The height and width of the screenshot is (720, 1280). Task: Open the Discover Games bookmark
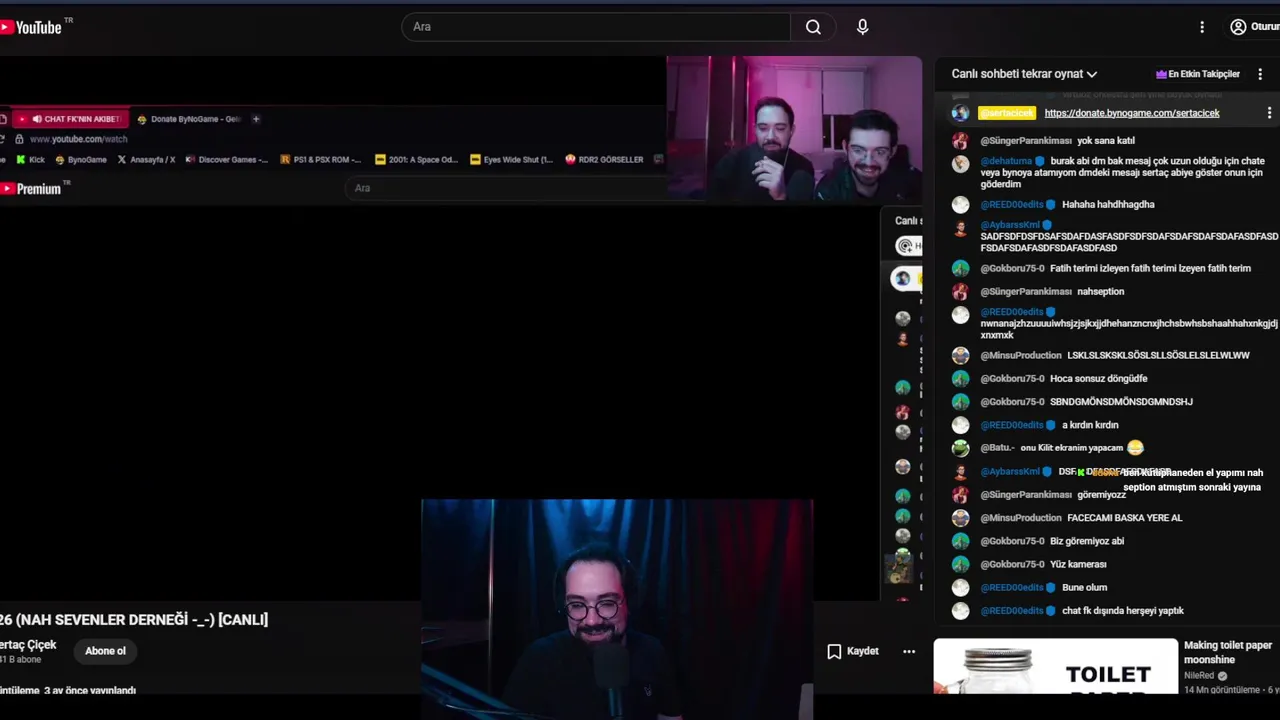(227, 160)
